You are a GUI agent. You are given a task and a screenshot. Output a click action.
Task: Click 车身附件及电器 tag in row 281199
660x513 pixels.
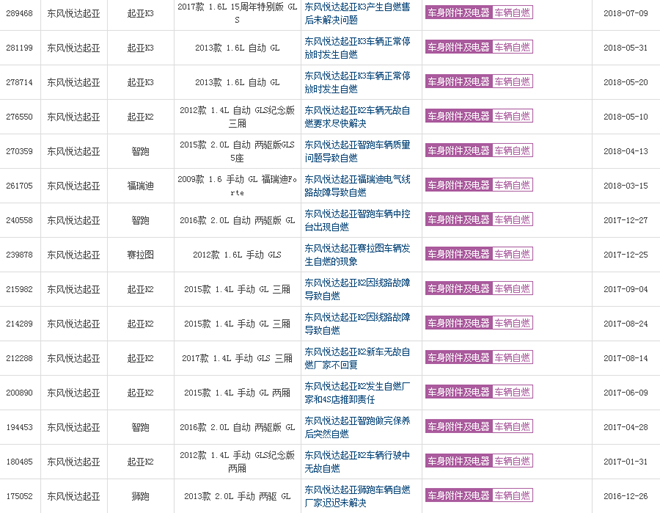(458, 47)
